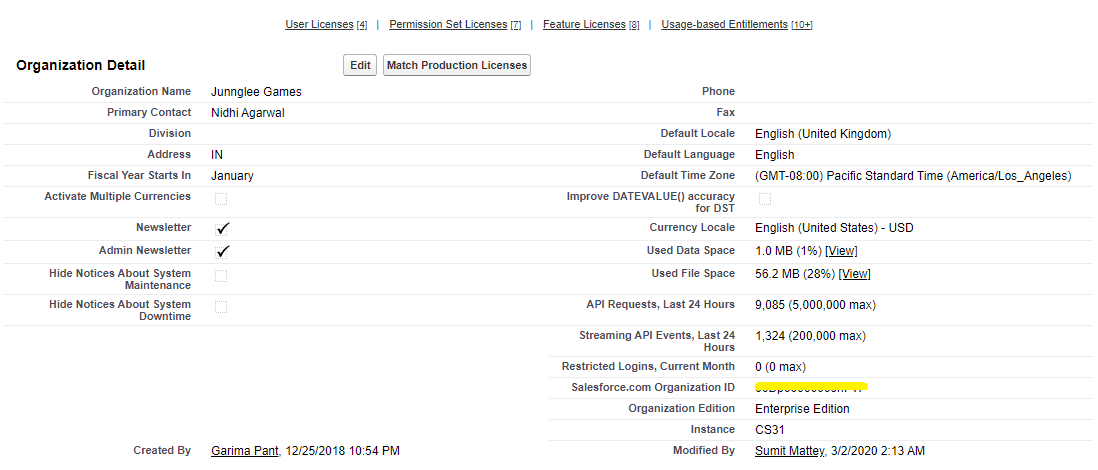The width and height of the screenshot is (1098, 470).
Task: Open the User Licenses link
Action: click(320, 24)
